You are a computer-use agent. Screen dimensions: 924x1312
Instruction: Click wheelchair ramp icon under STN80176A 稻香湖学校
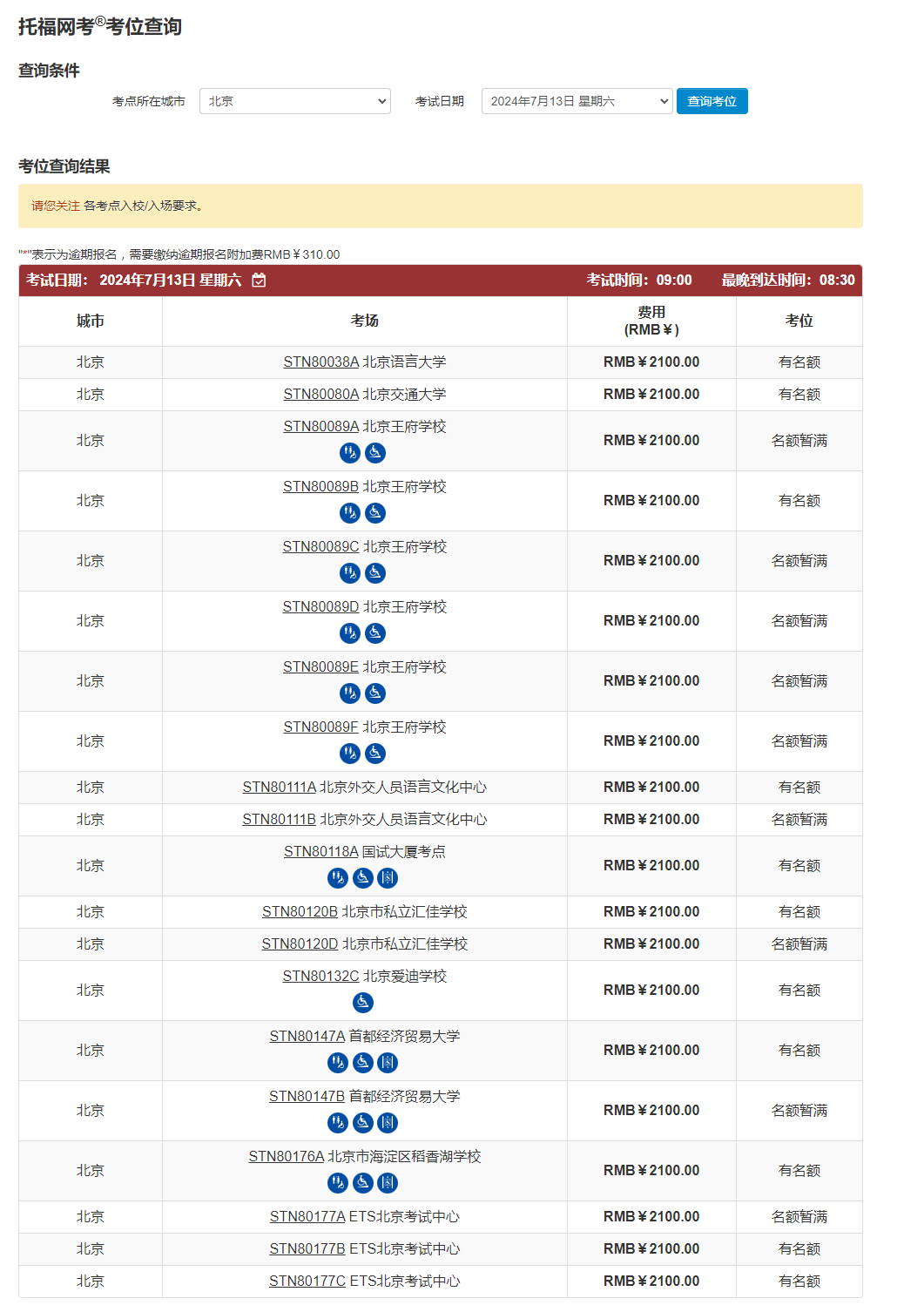[x=363, y=1183]
